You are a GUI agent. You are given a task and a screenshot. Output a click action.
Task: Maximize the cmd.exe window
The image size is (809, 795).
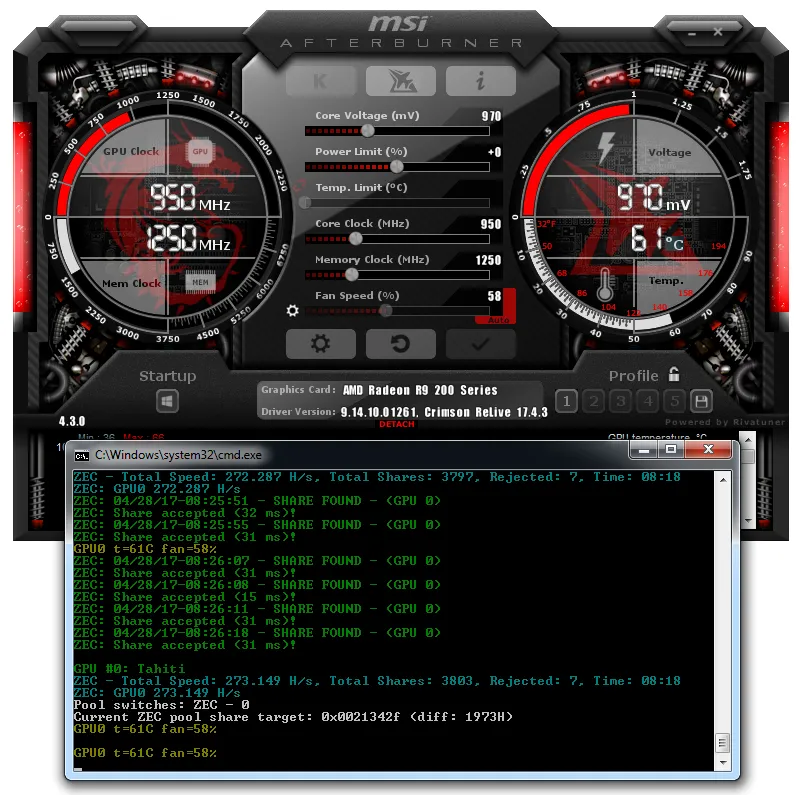671,450
